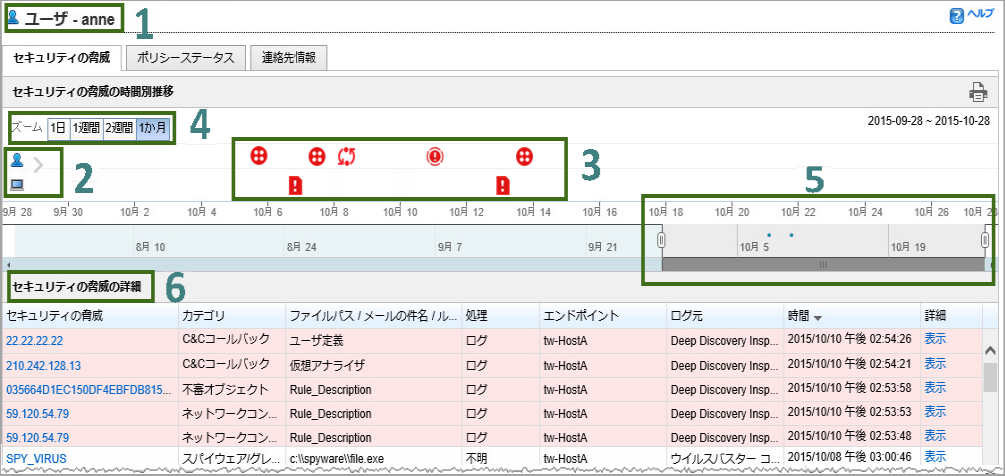Screen dimensions: 1005x476
Task: Click the red exclamation circle threat icon
Action: [434, 156]
